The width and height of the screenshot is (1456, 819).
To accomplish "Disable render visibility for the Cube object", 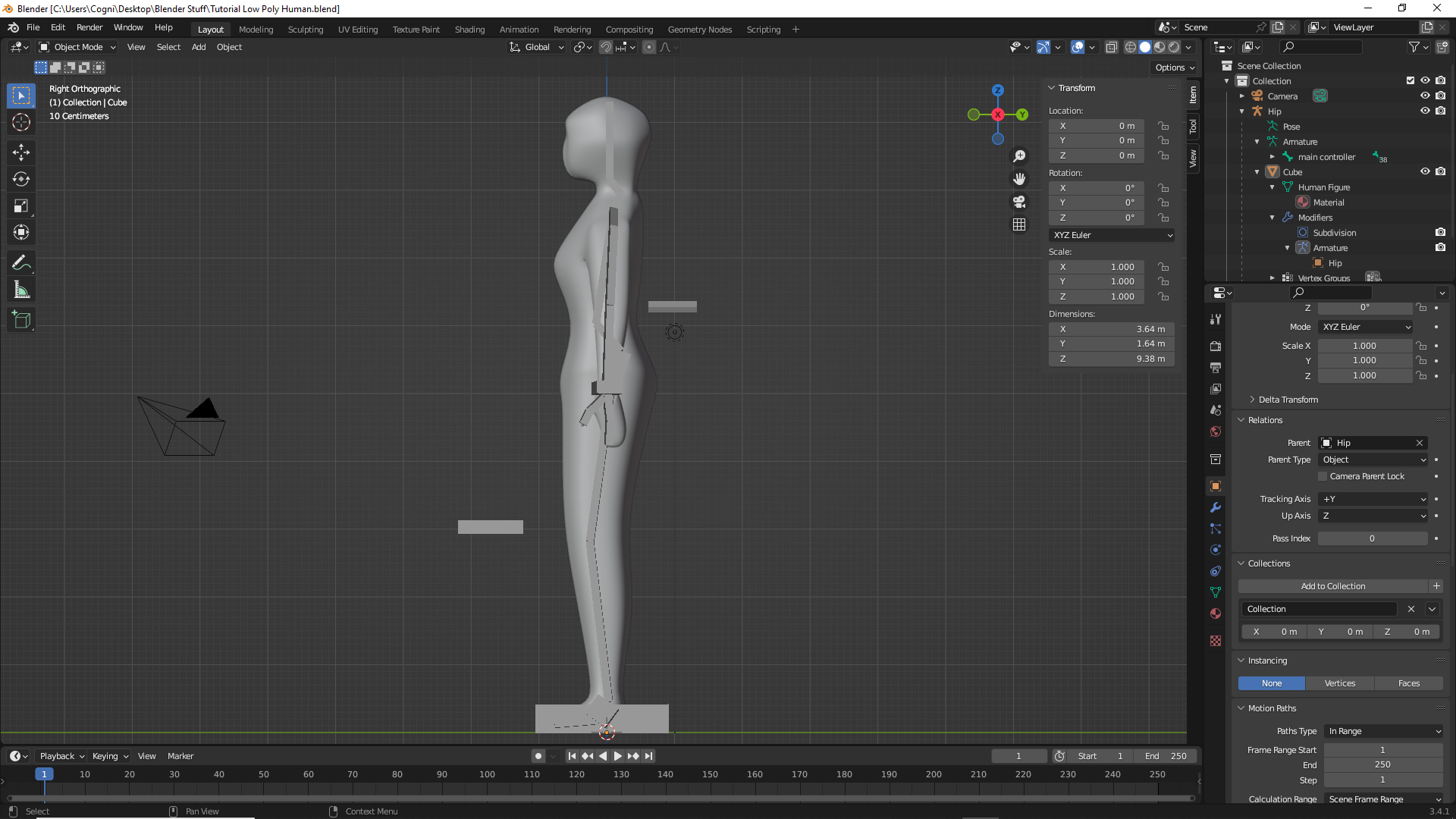I will pos(1441,171).
